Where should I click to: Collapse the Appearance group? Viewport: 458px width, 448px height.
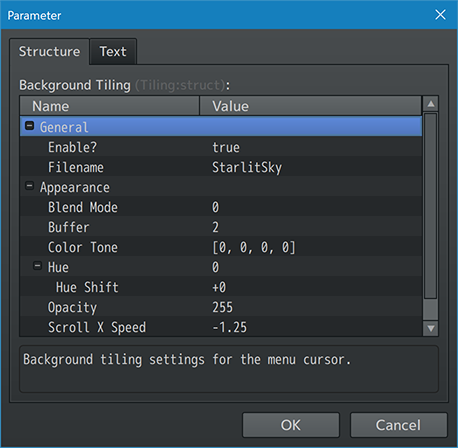pyautogui.click(x=29, y=186)
